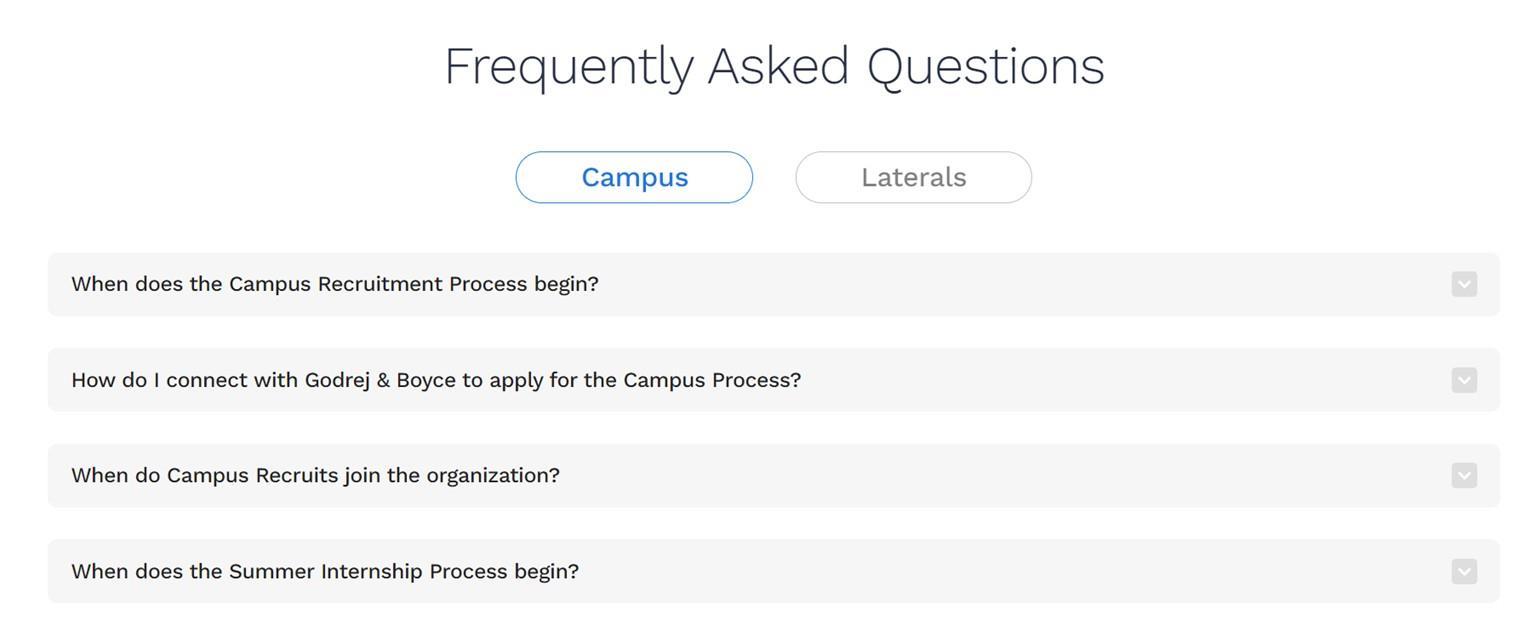Select the grey Laterals pill button

913,177
